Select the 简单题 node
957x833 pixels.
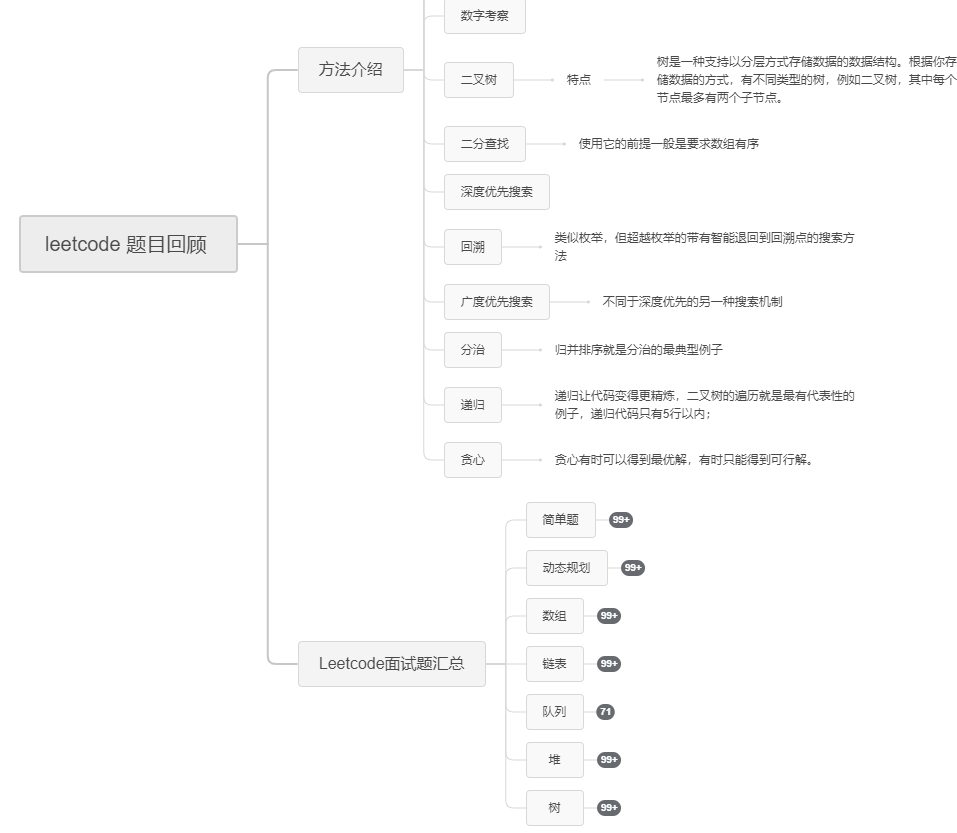(561, 520)
